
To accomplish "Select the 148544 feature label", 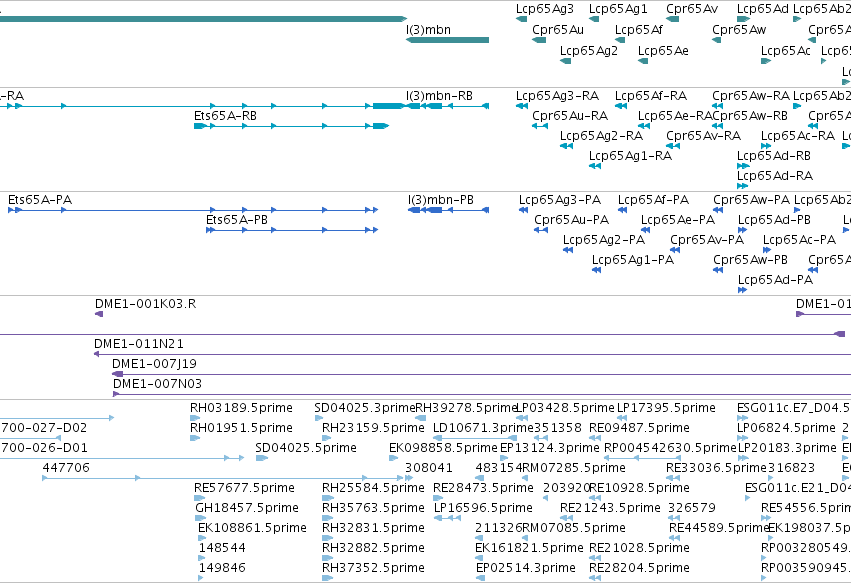I will [222, 548].
